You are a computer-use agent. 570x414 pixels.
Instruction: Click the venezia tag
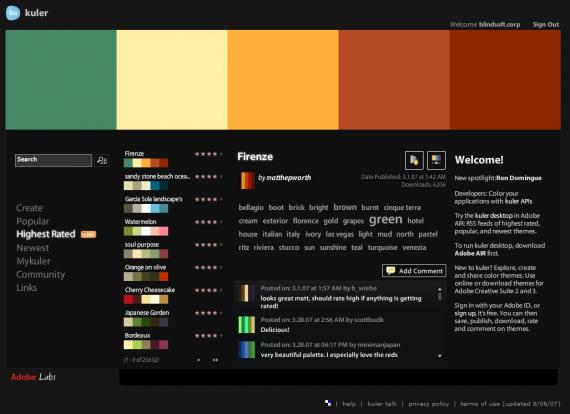(x=414, y=248)
